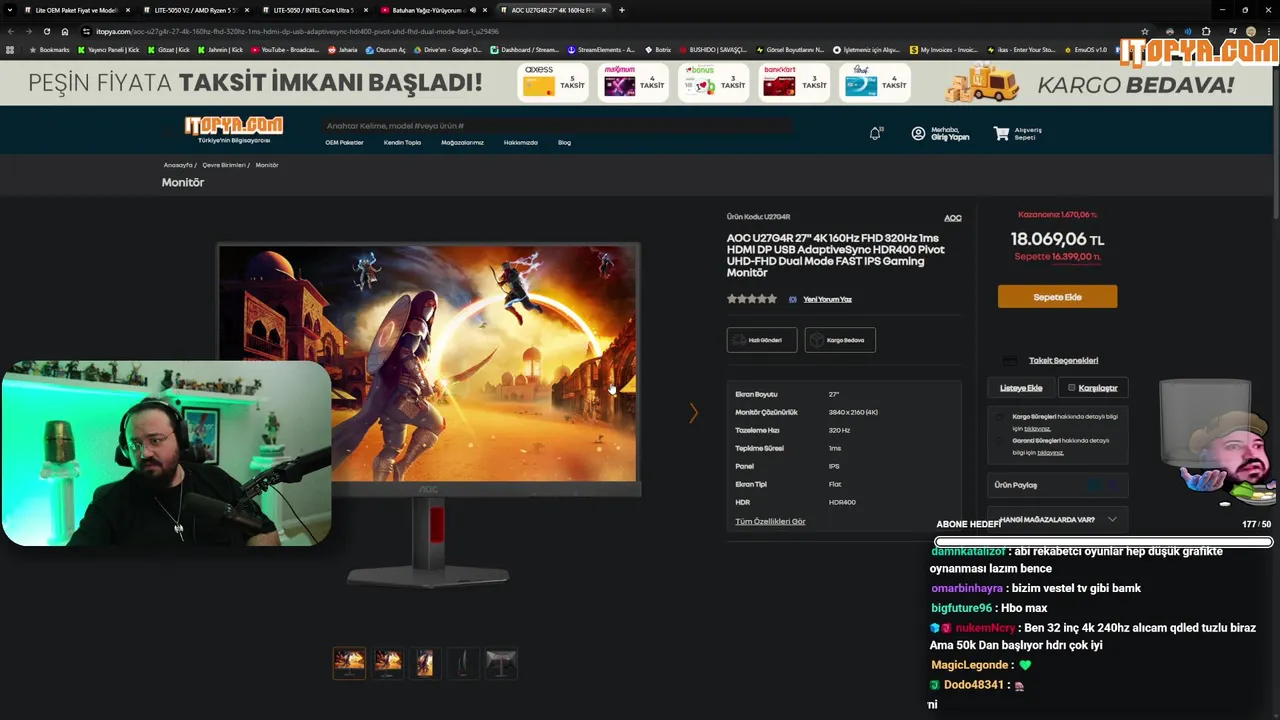
Task: Open a new browser tab with plus
Action: pos(622,10)
